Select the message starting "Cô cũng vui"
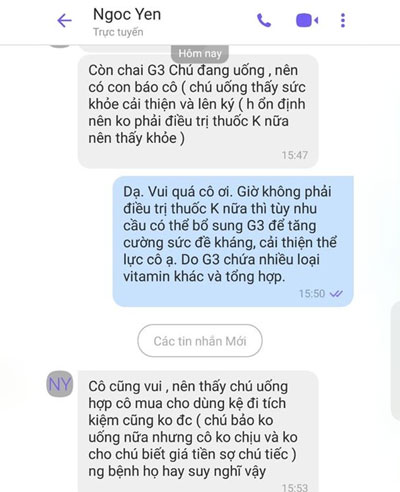400x492 pixels. pyautogui.click(x=198, y=431)
